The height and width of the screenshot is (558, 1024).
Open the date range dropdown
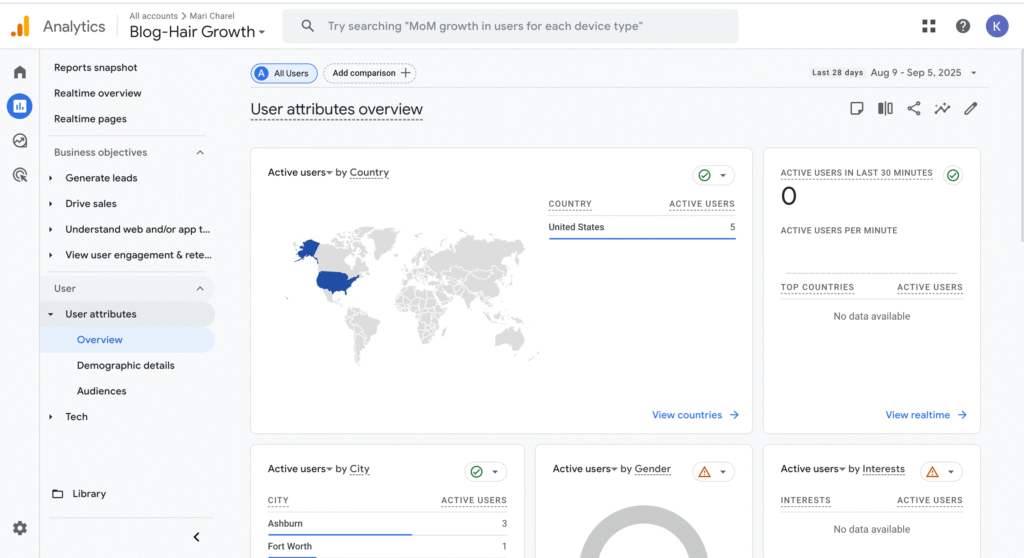pos(974,73)
